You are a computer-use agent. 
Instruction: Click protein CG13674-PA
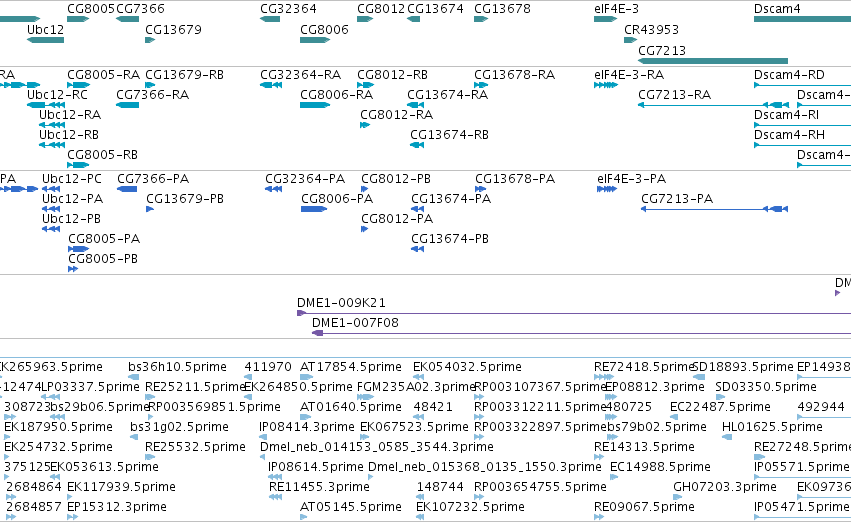click(x=451, y=199)
